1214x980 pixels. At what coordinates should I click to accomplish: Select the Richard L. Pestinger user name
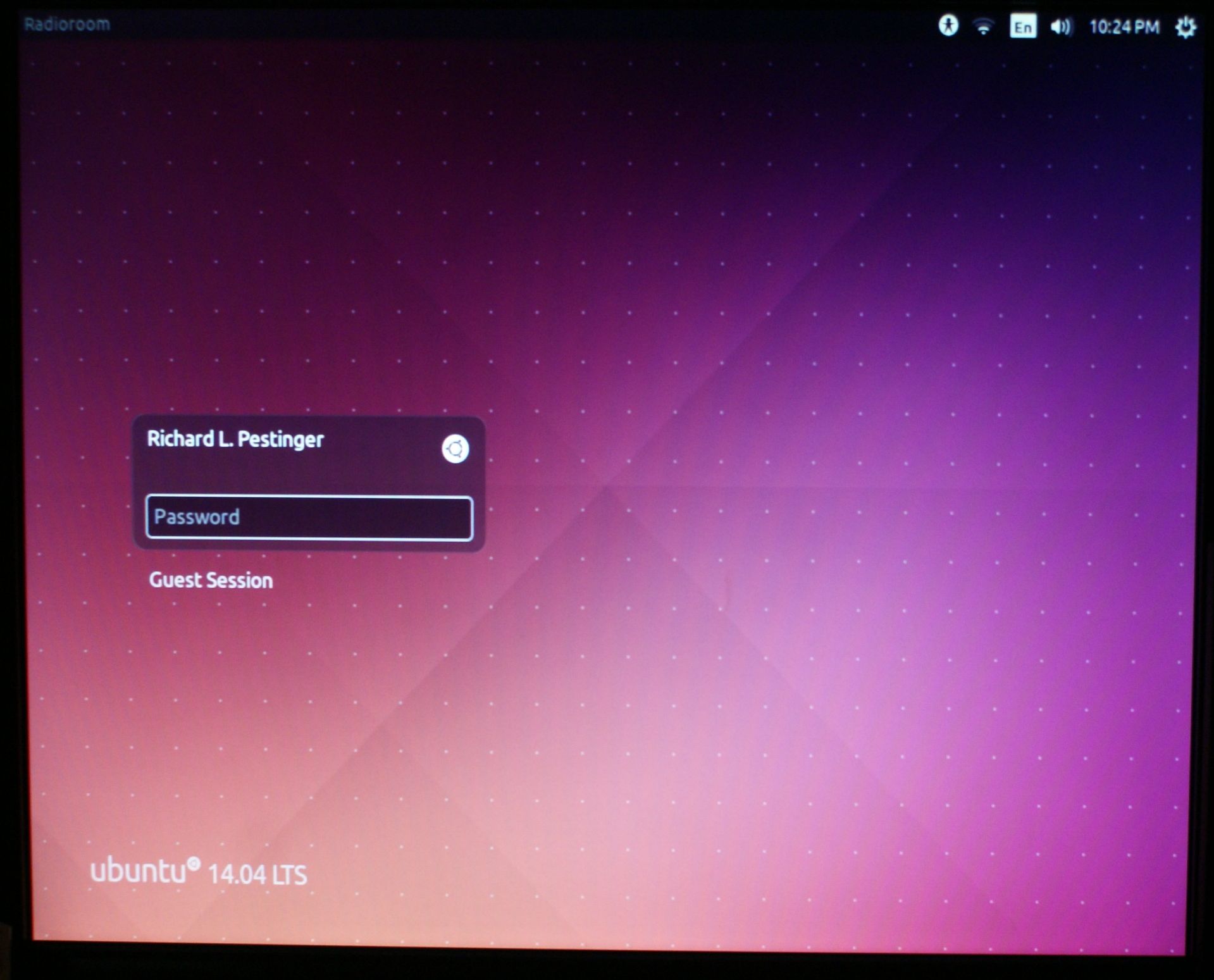pyautogui.click(x=235, y=439)
